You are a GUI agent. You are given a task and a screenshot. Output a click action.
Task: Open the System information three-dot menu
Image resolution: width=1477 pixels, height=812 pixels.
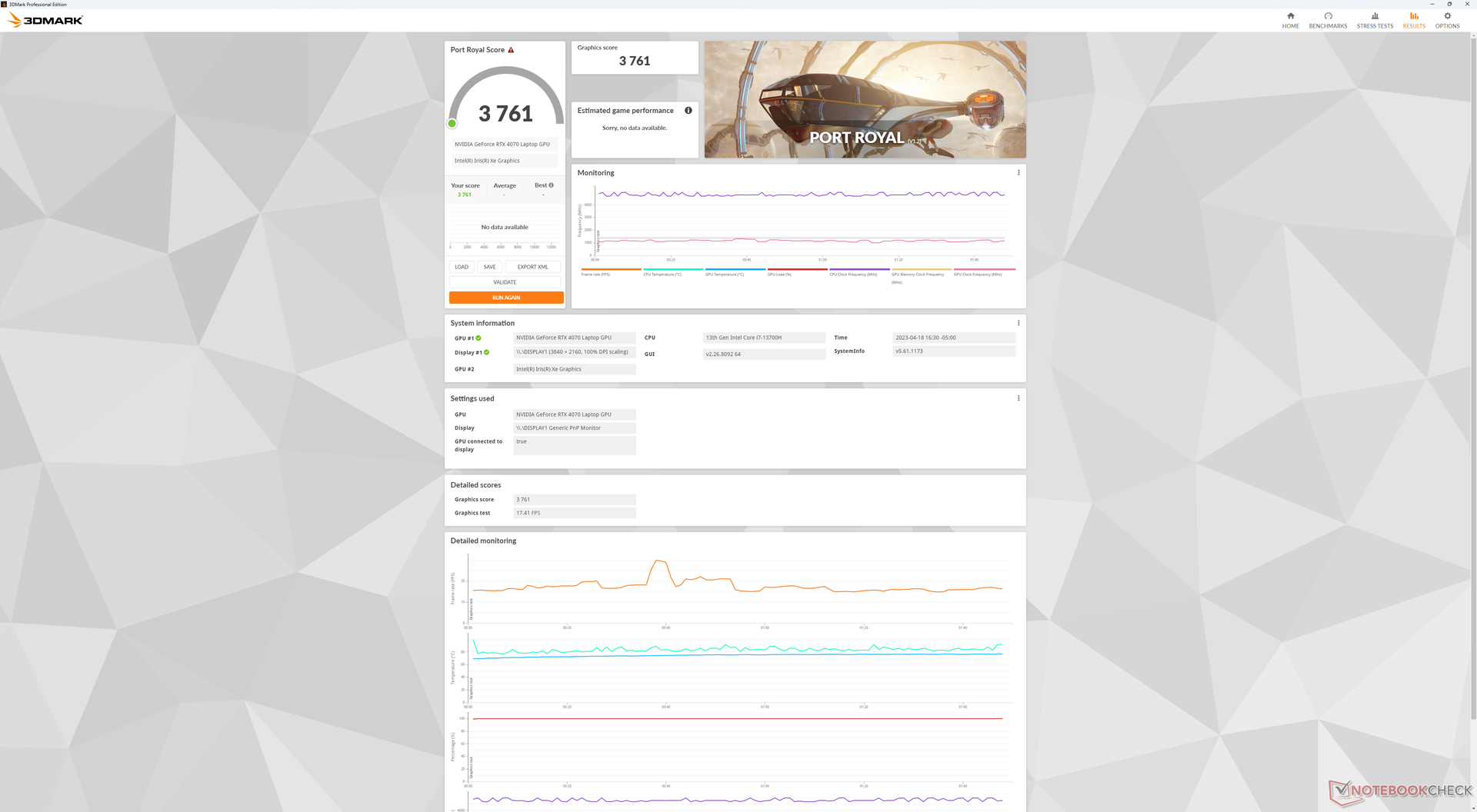coord(1019,323)
